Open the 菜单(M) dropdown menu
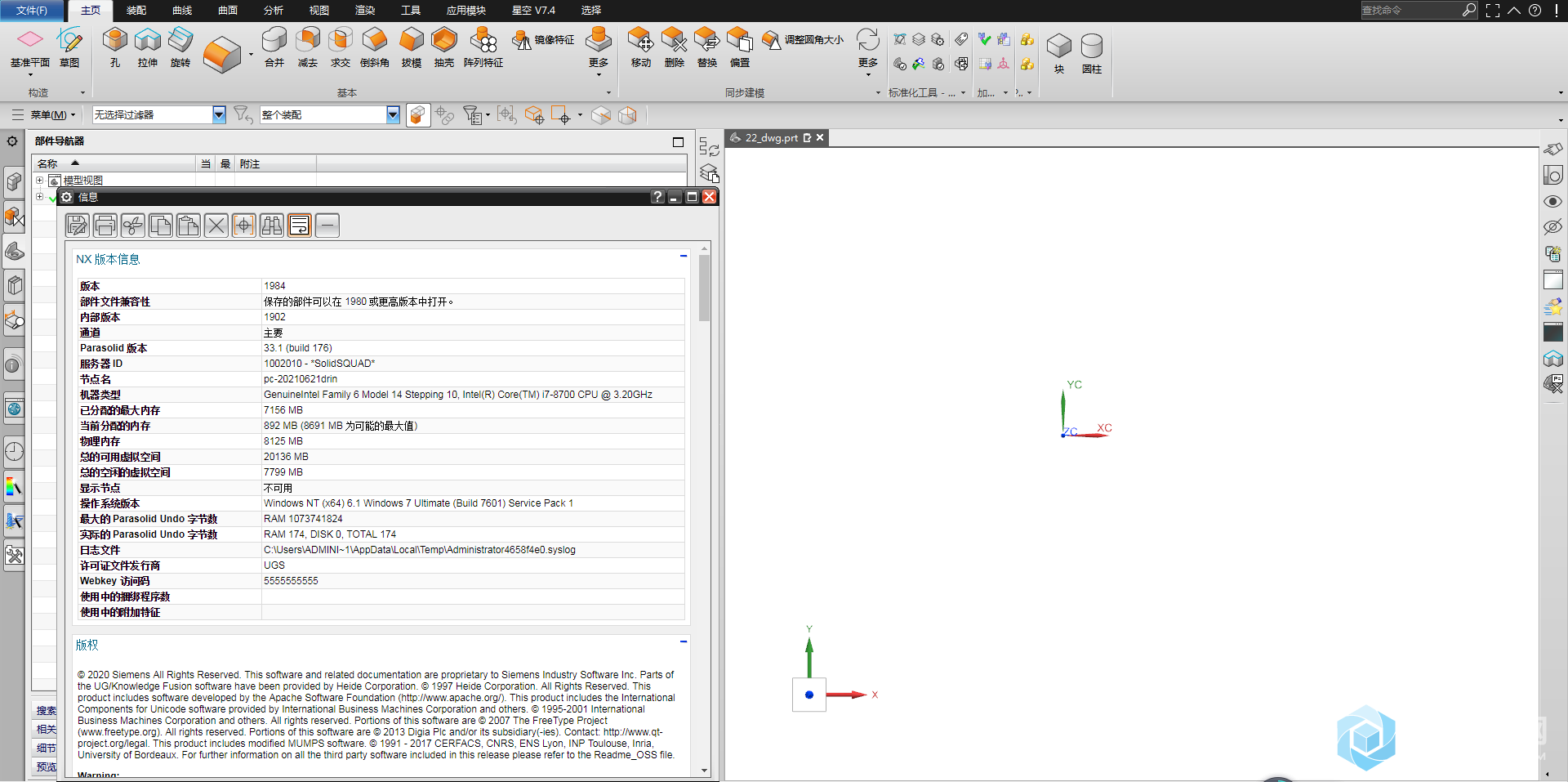1568x782 pixels. coord(53,115)
